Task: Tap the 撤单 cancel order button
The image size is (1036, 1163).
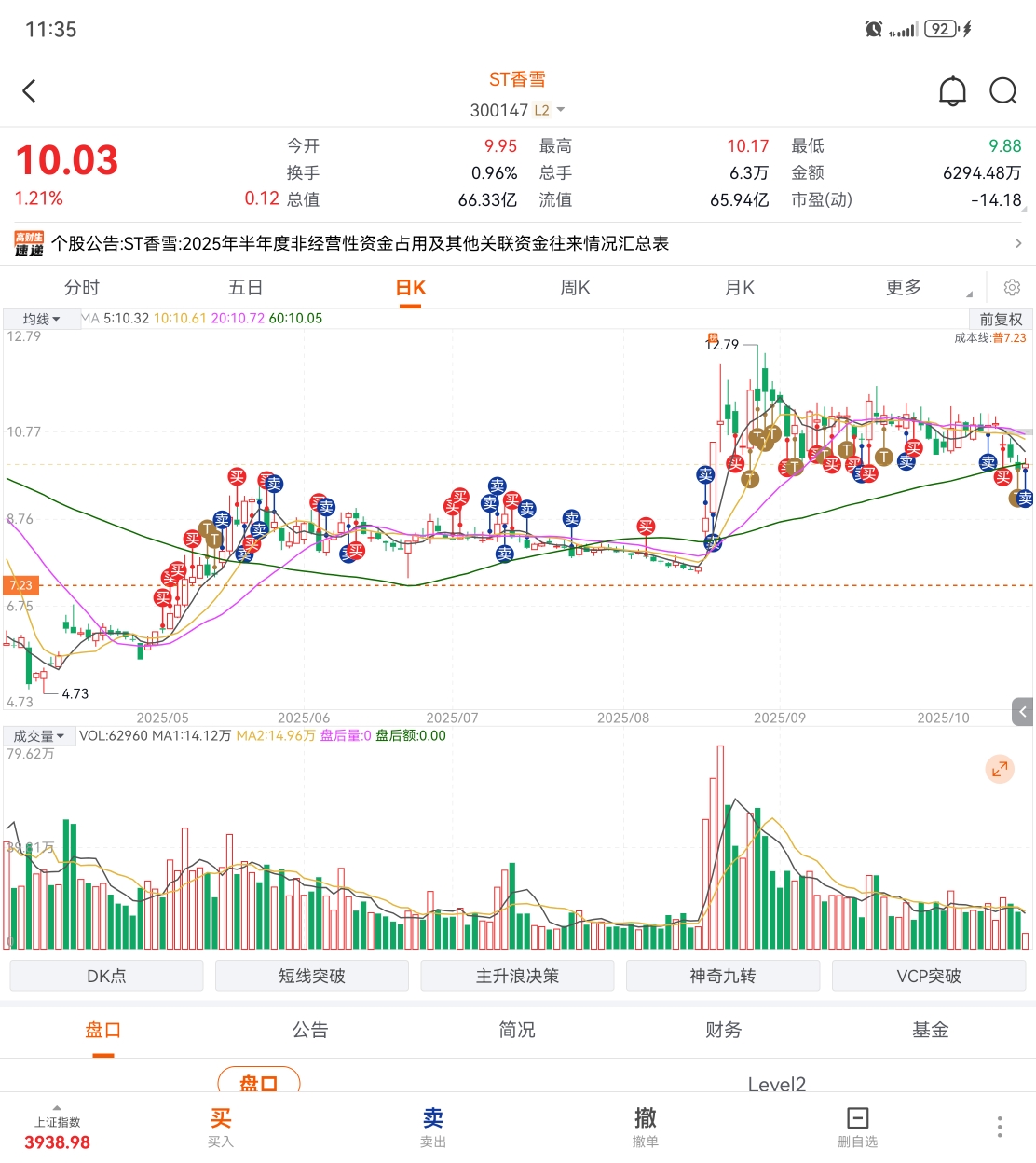Action: pyautogui.click(x=646, y=1127)
